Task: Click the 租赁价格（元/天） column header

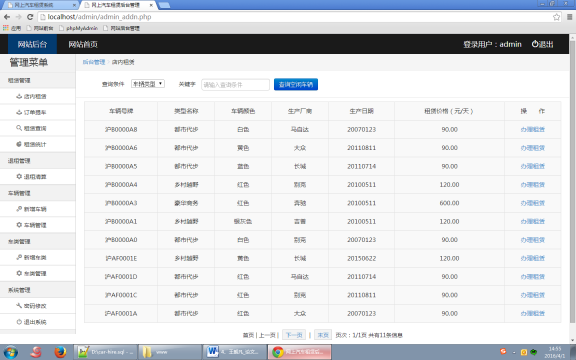Action: pos(449,111)
